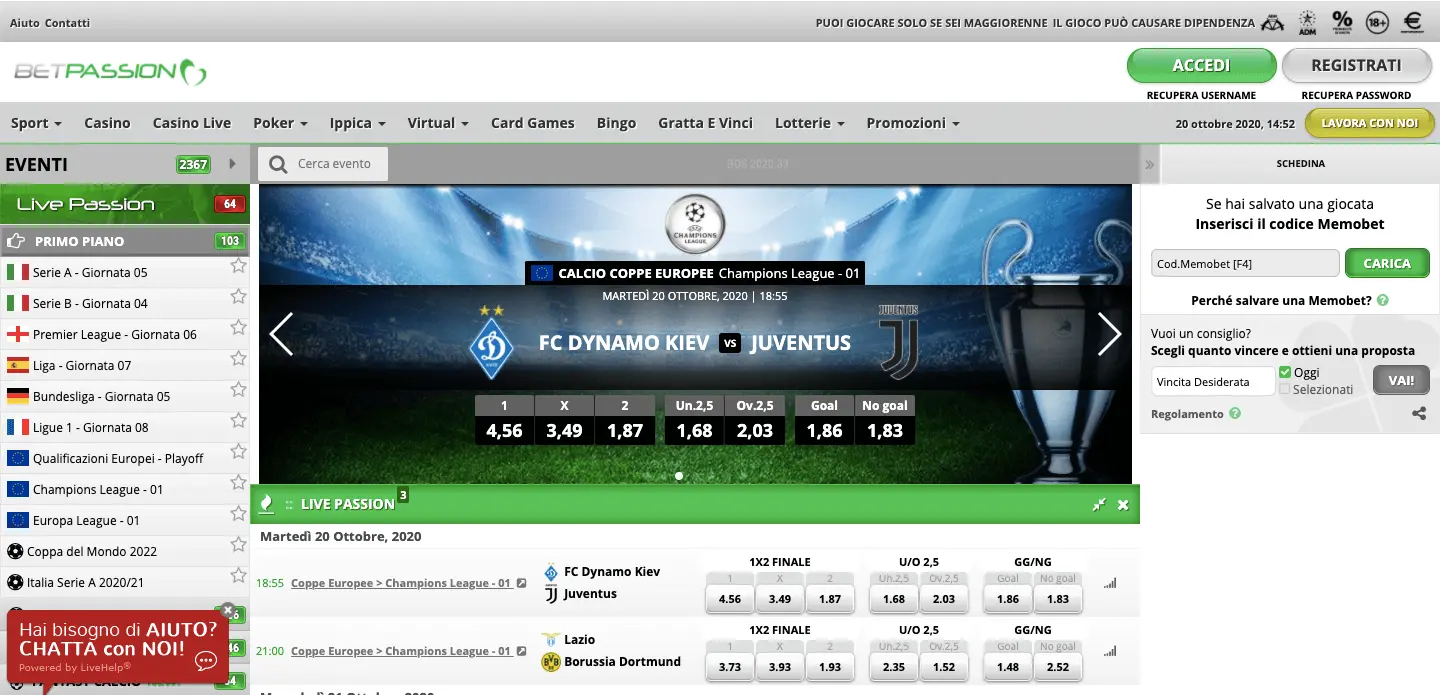Viewport: 1440px width, 695px height.
Task: Open the Bingo menu item
Action: tap(616, 123)
